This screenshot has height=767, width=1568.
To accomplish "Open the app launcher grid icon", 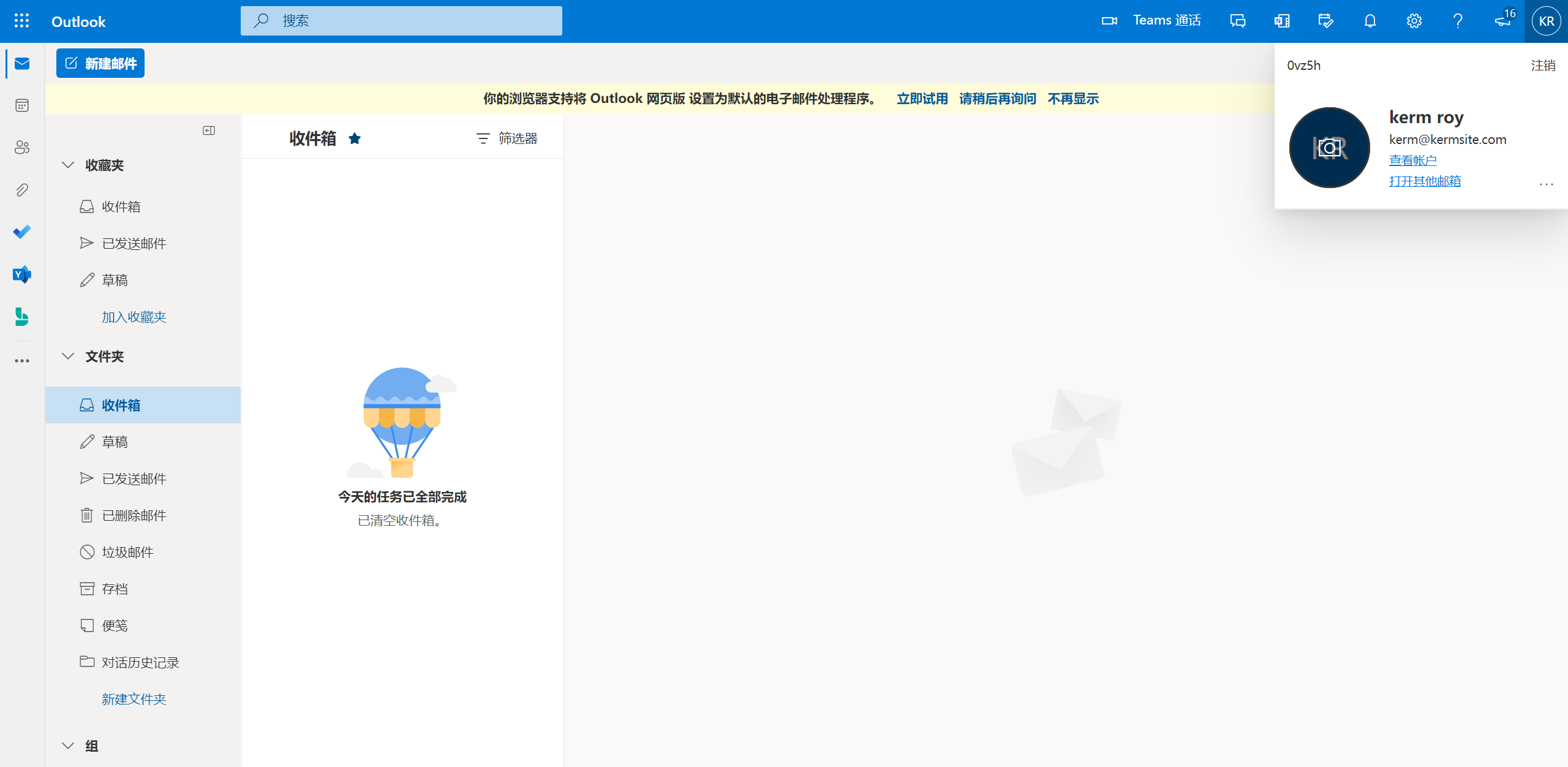I will tap(21, 21).
